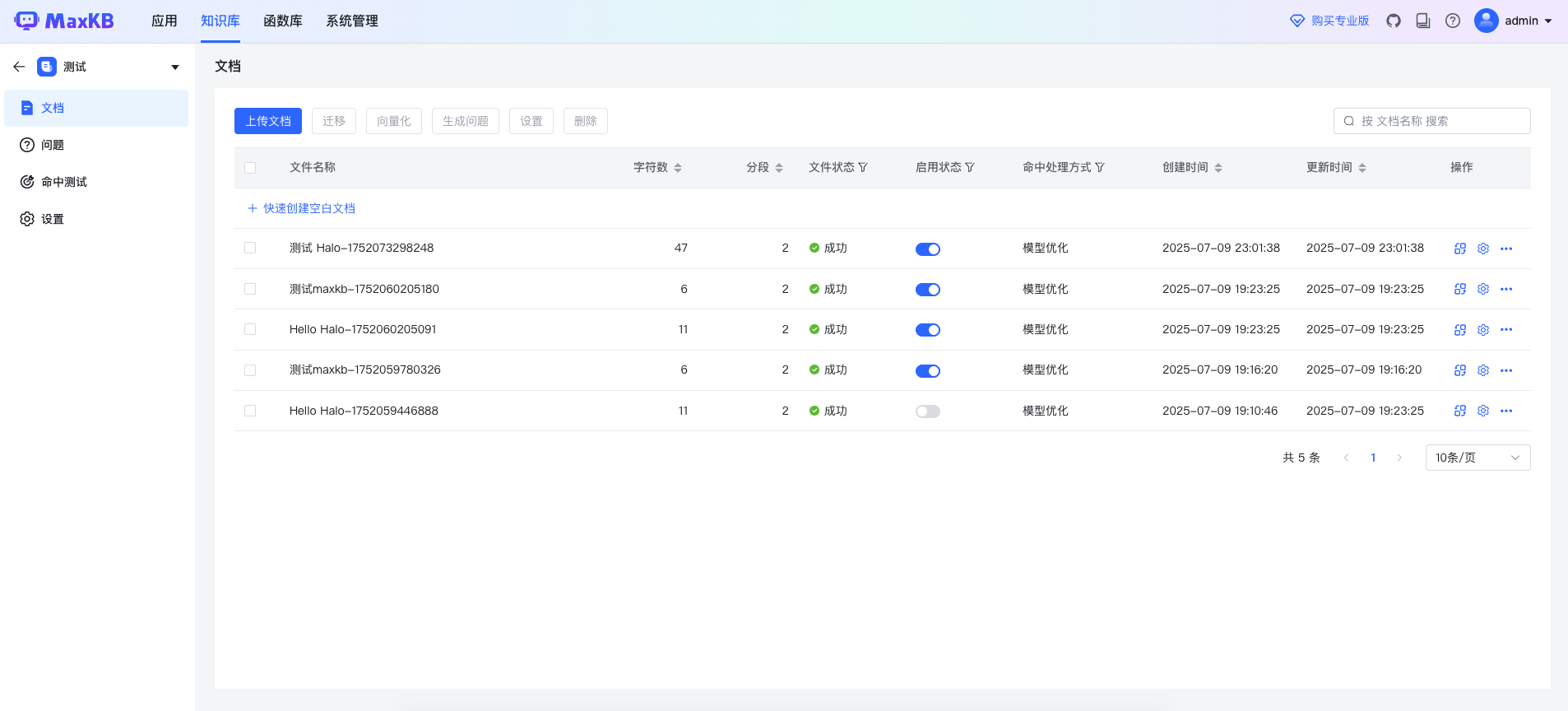Focus the 按 文档名称 搜索 search field
This screenshot has height=711, width=1568.
[x=1432, y=121]
